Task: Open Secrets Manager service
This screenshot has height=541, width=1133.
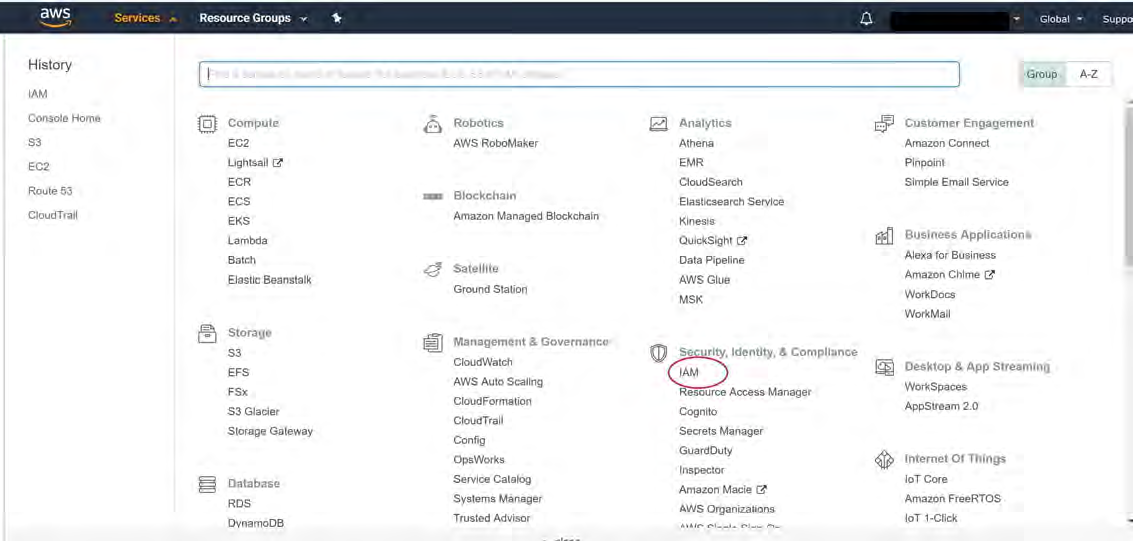Action: (x=720, y=431)
